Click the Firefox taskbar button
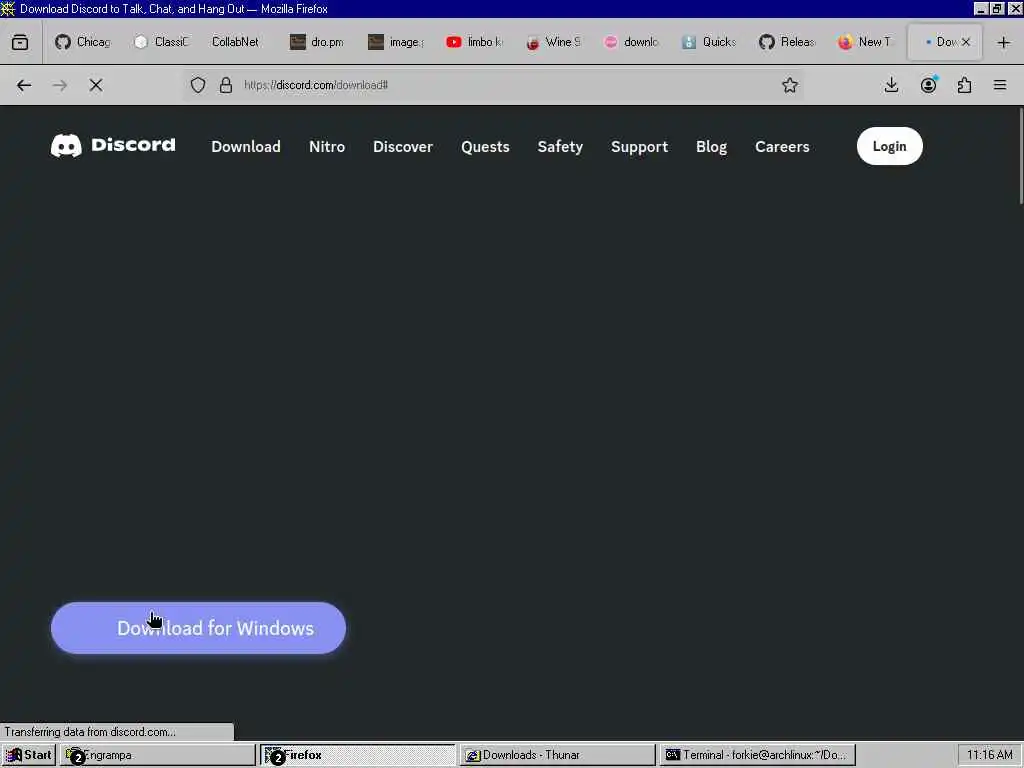 [x=358, y=755]
